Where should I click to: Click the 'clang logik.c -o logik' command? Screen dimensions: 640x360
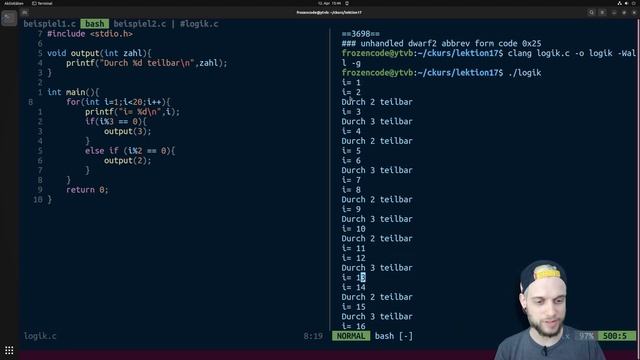(560, 53)
